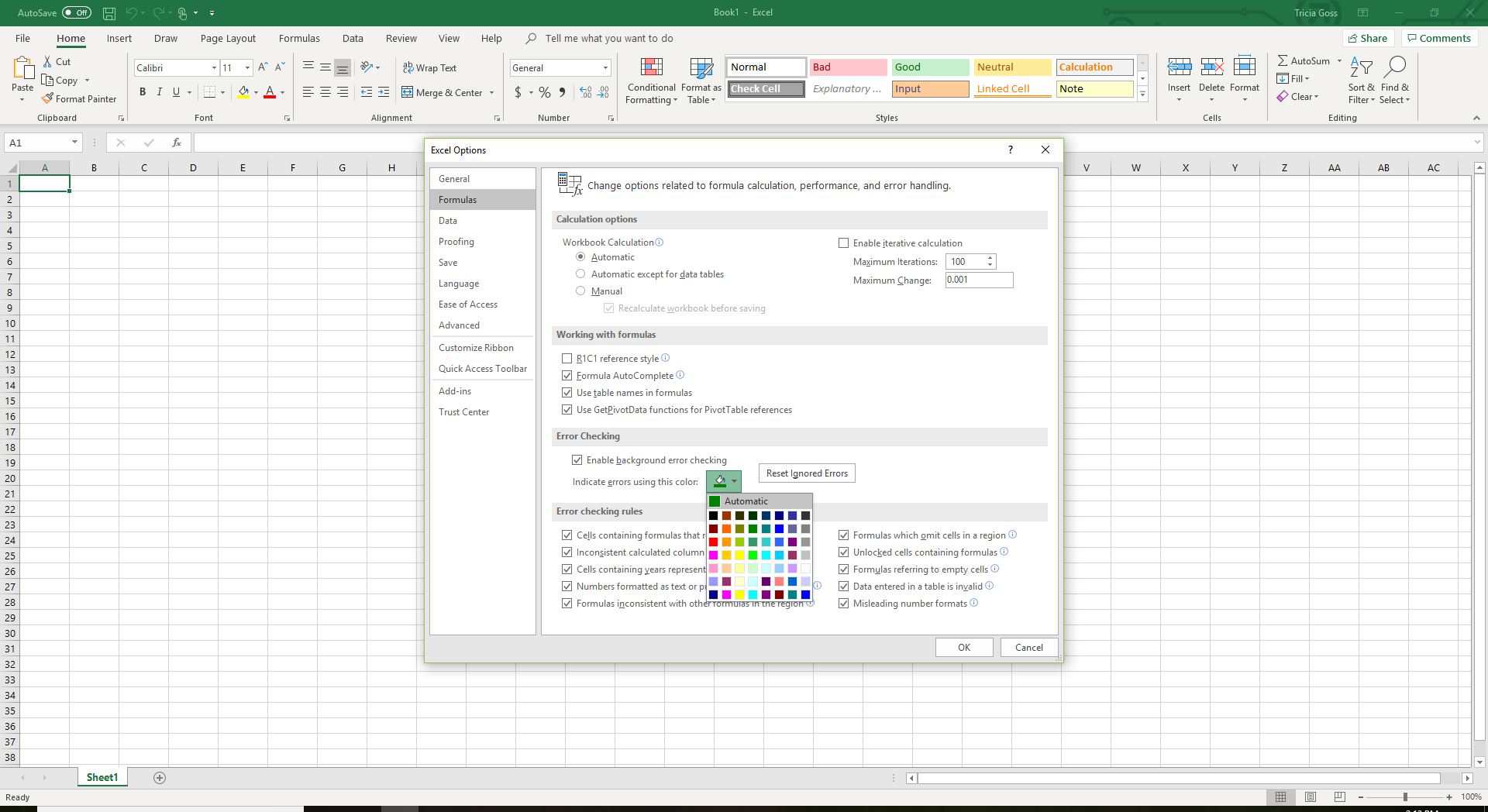Open the Formulas ribbon tab
Screen dimensions: 1488x812
(x=299, y=38)
